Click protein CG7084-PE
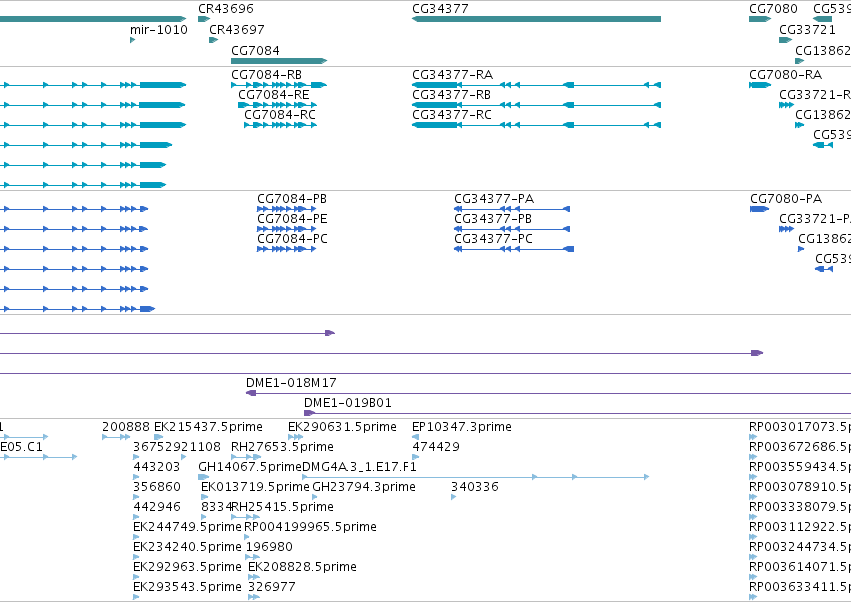 click(287, 229)
